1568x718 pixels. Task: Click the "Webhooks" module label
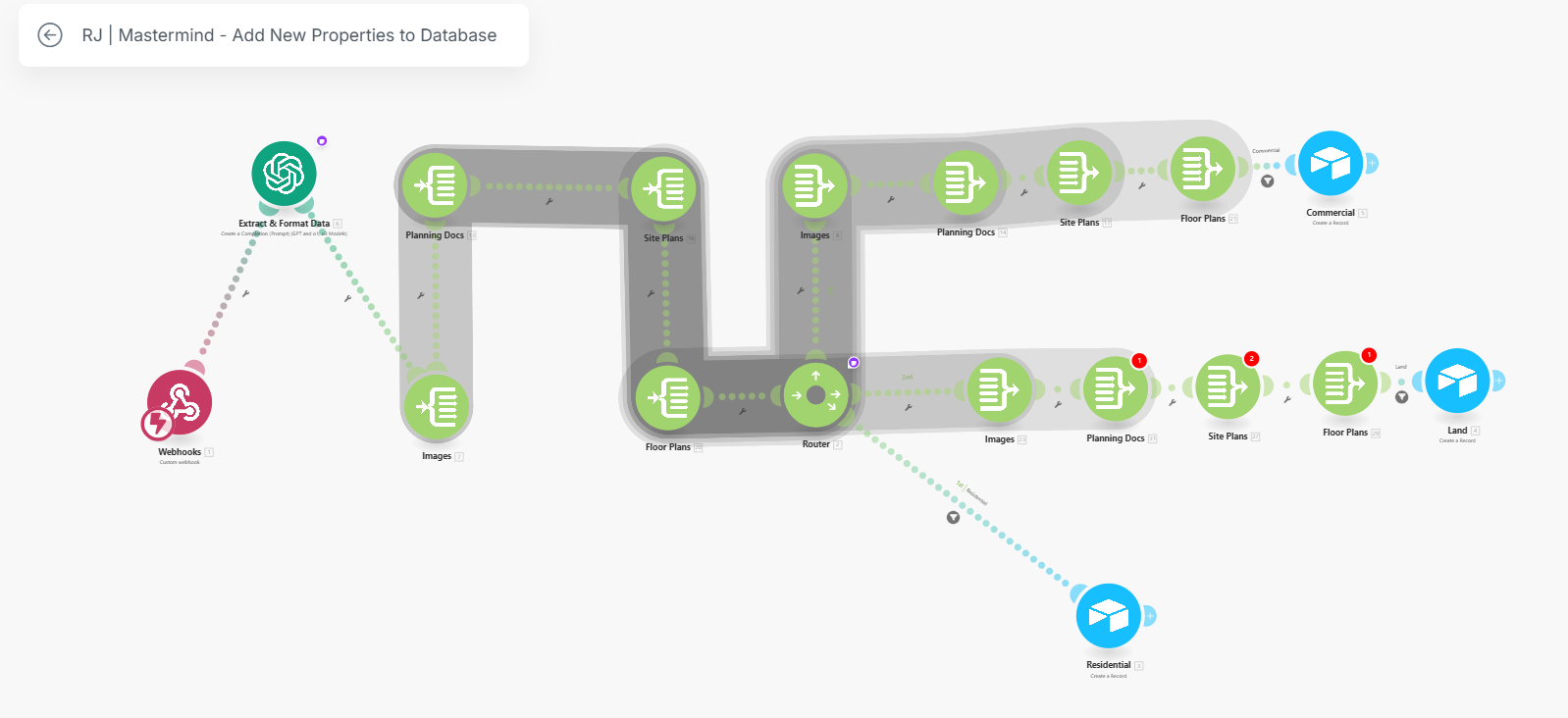click(180, 452)
